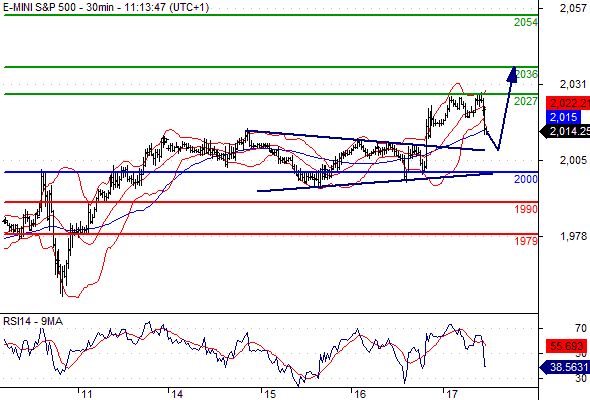
Task: Click the RSI 30 axis level
Action: tap(581, 378)
